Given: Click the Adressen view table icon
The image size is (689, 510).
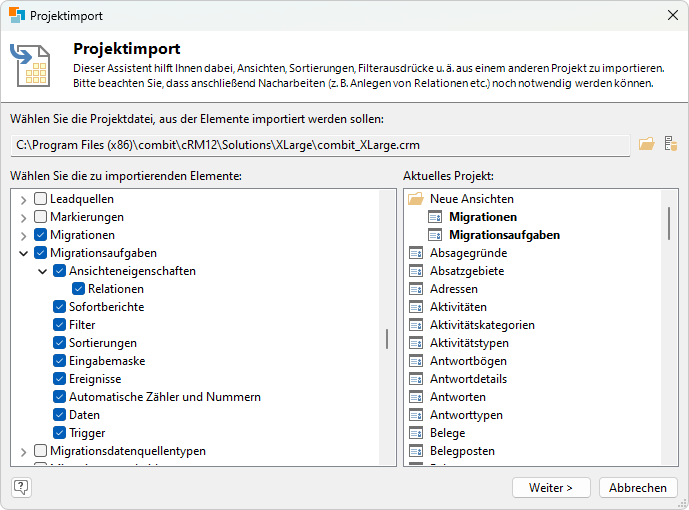Looking at the screenshot, I should click(x=416, y=289).
